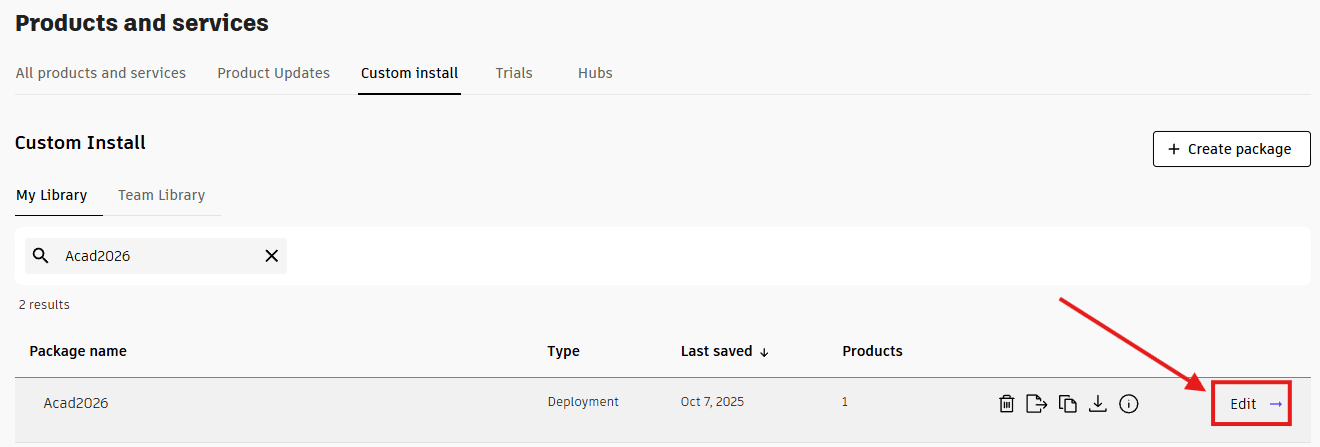Clear the search field with X icon
The width and height of the screenshot is (1320, 447).
point(271,256)
